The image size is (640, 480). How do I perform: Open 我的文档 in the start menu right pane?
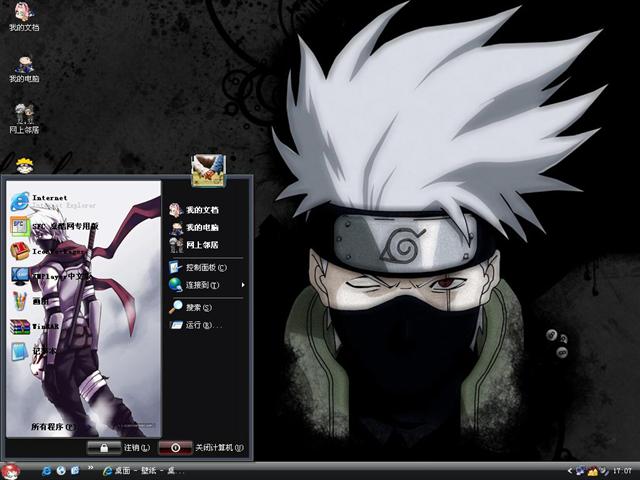194,210
